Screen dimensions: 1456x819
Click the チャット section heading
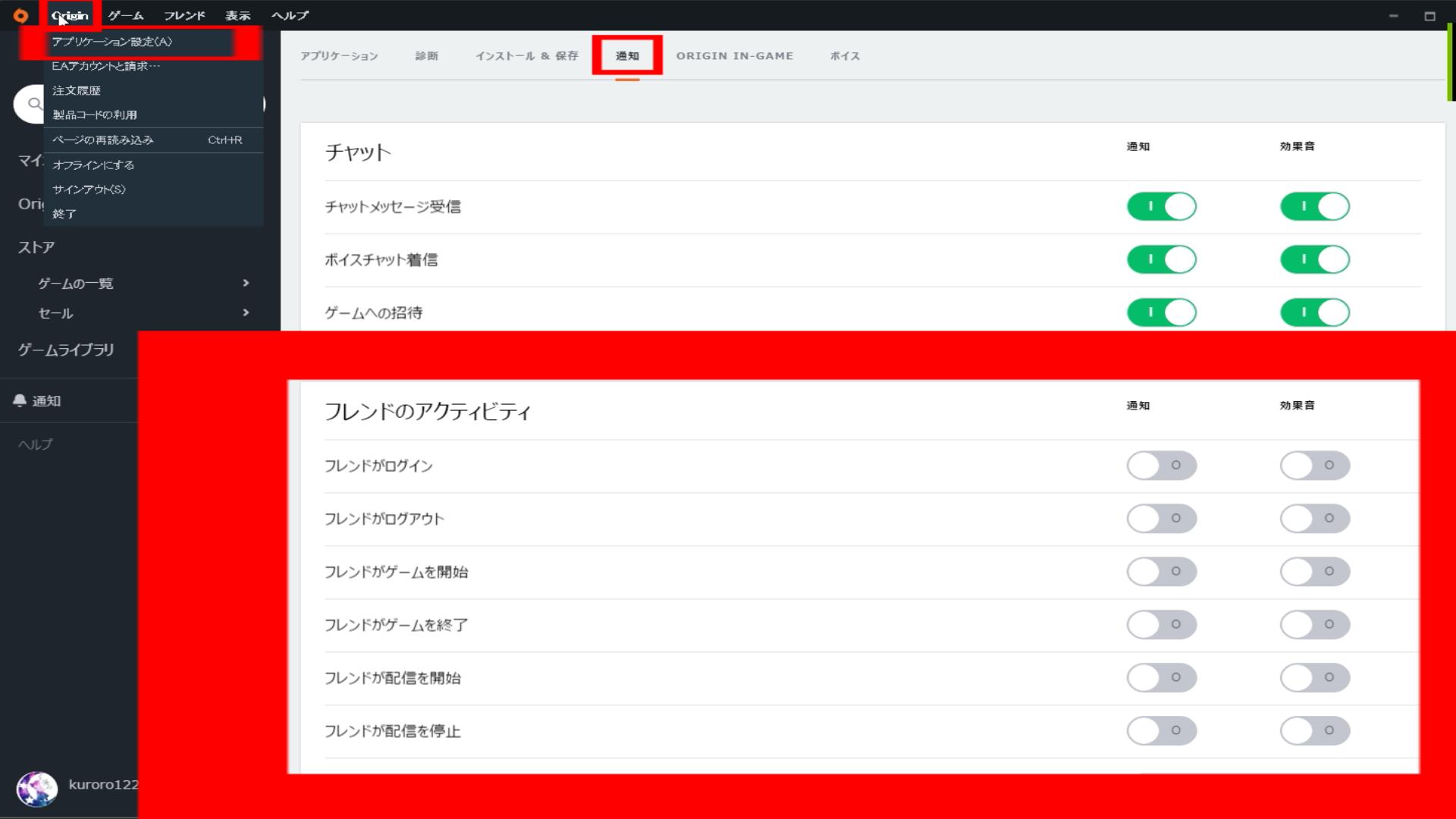(x=358, y=152)
